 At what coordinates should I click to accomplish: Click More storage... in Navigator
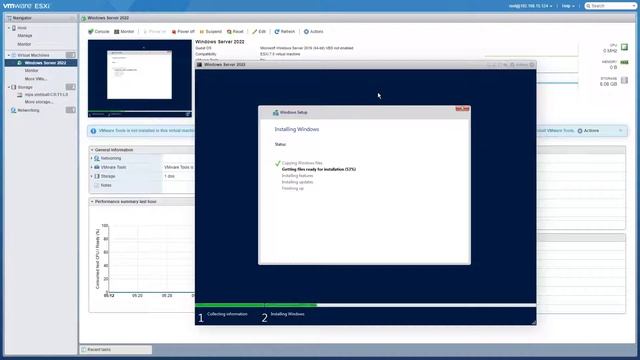click(39, 102)
